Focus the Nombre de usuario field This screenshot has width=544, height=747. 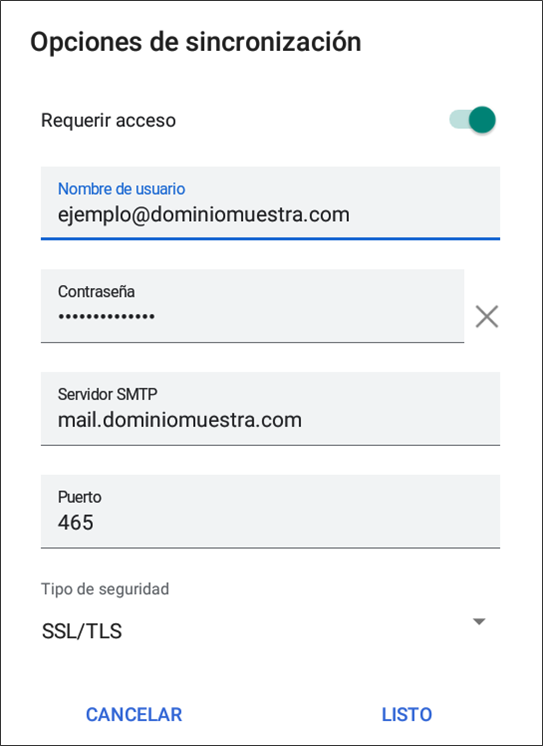[x=270, y=203]
